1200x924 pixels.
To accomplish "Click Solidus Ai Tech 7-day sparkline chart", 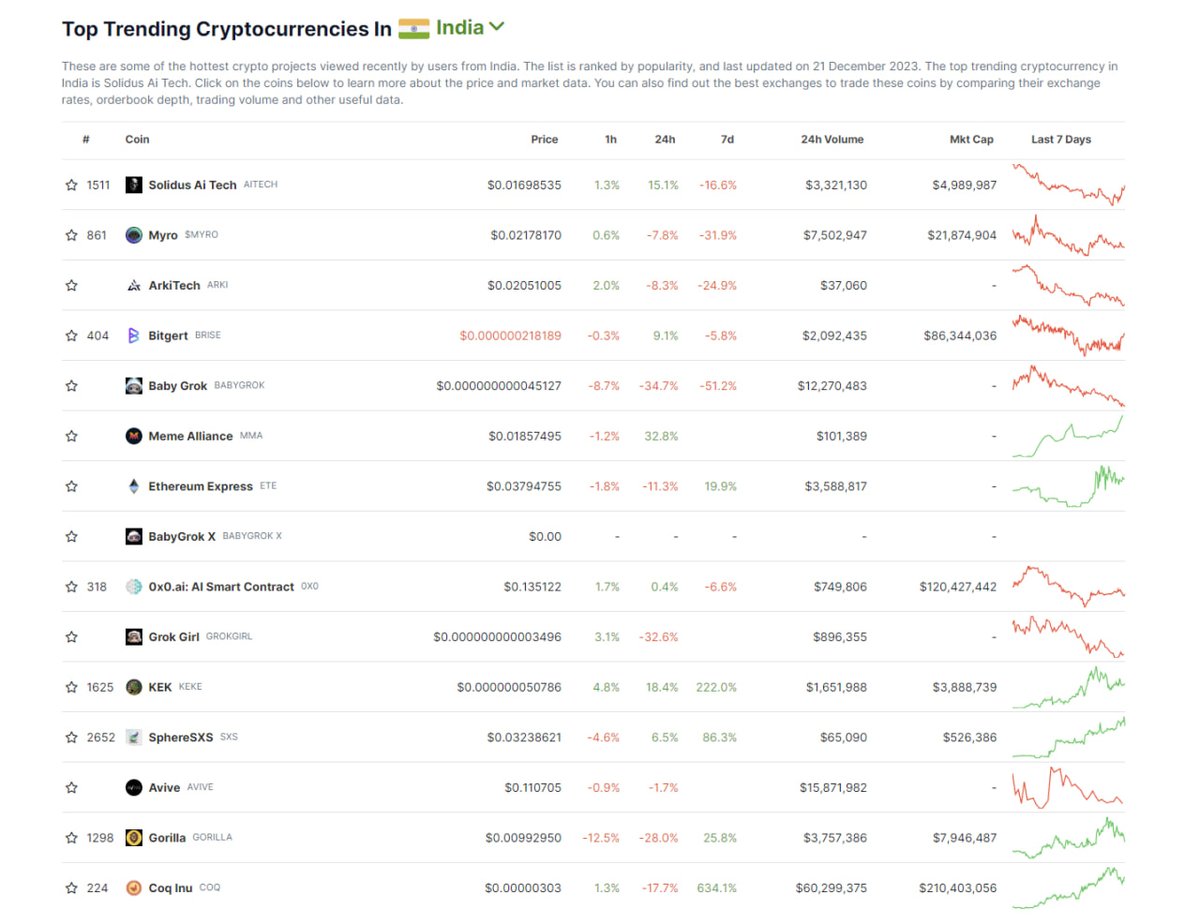I will 1068,185.
